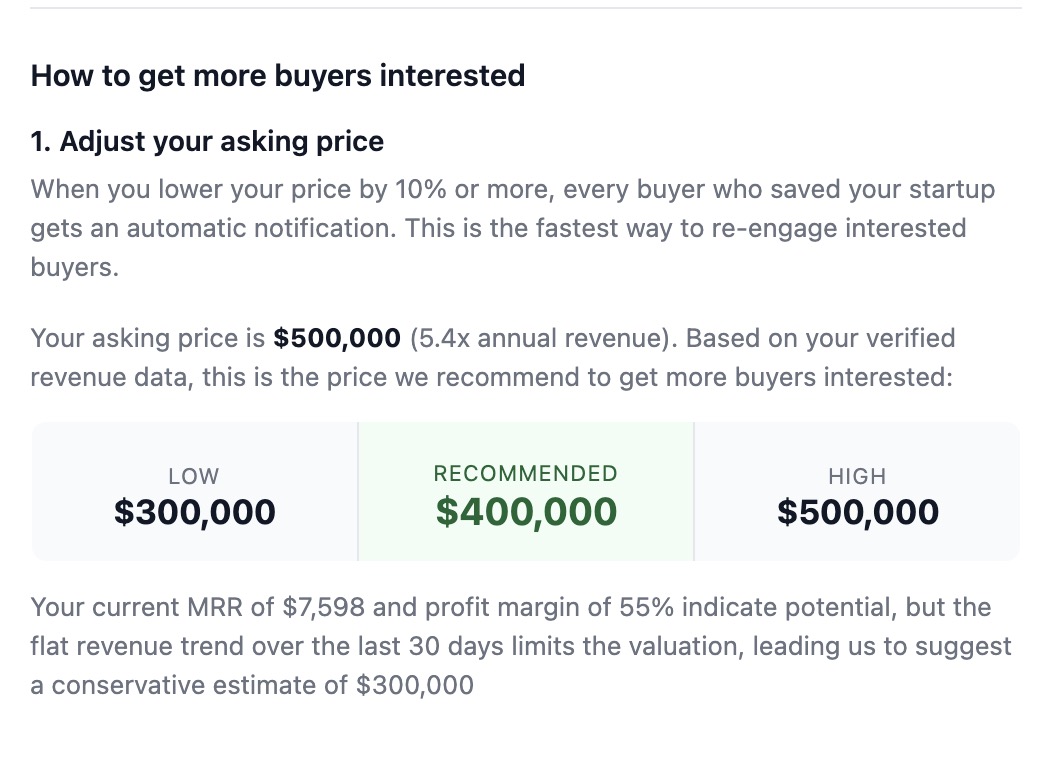Viewport: 1062px width, 776px height.
Task: Click the bold $500,000 asking price text
Action: click(x=337, y=338)
